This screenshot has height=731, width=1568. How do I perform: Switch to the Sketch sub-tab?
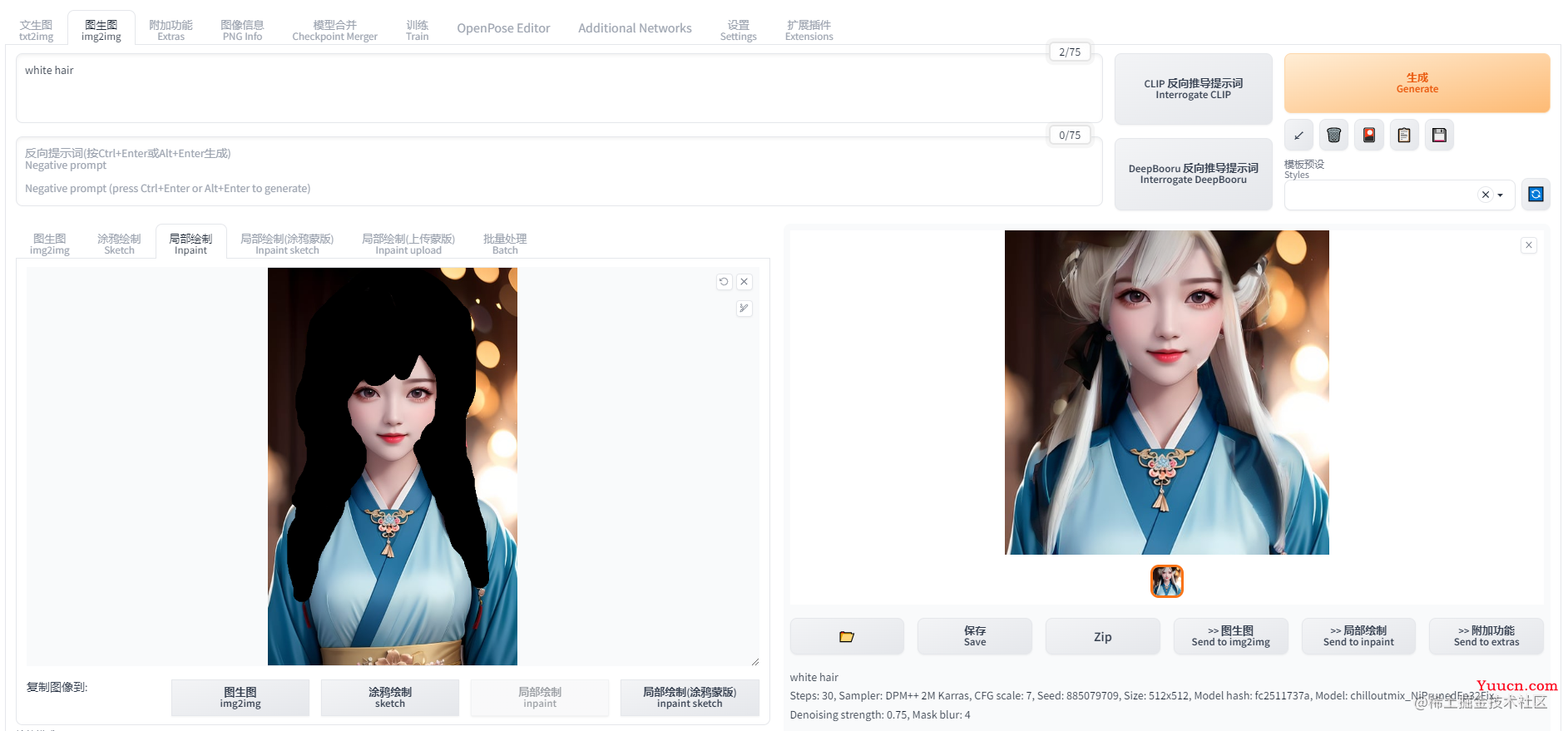pyautogui.click(x=119, y=244)
